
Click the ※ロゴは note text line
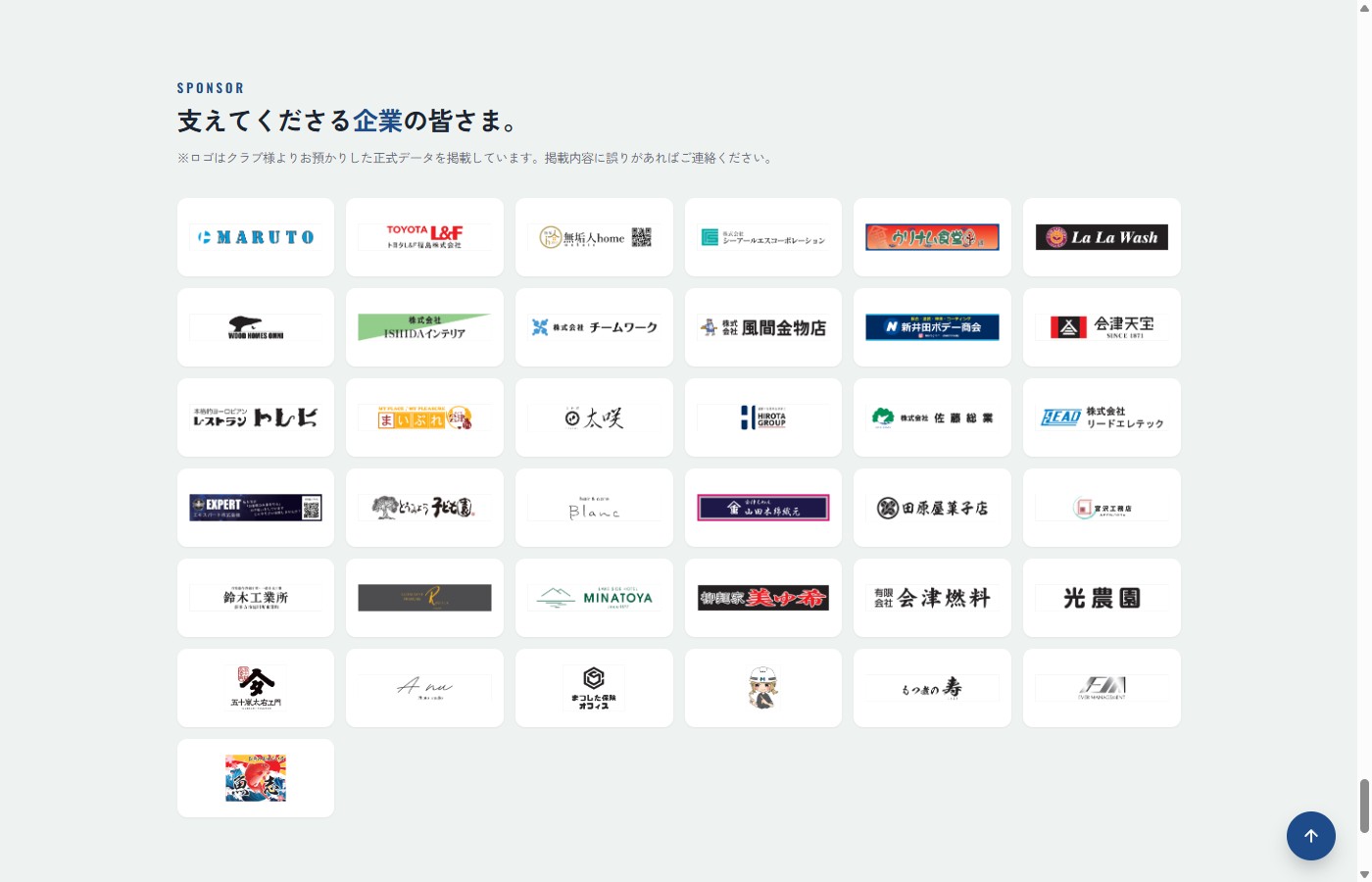click(x=477, y=158)
